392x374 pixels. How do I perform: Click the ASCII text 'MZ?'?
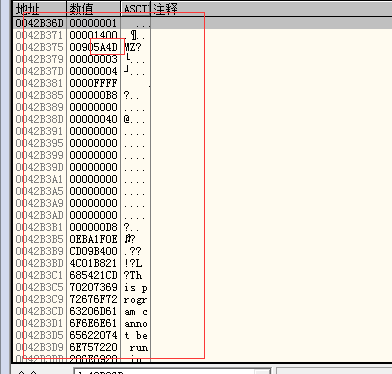pyautogui.click(x=133, y=47)
